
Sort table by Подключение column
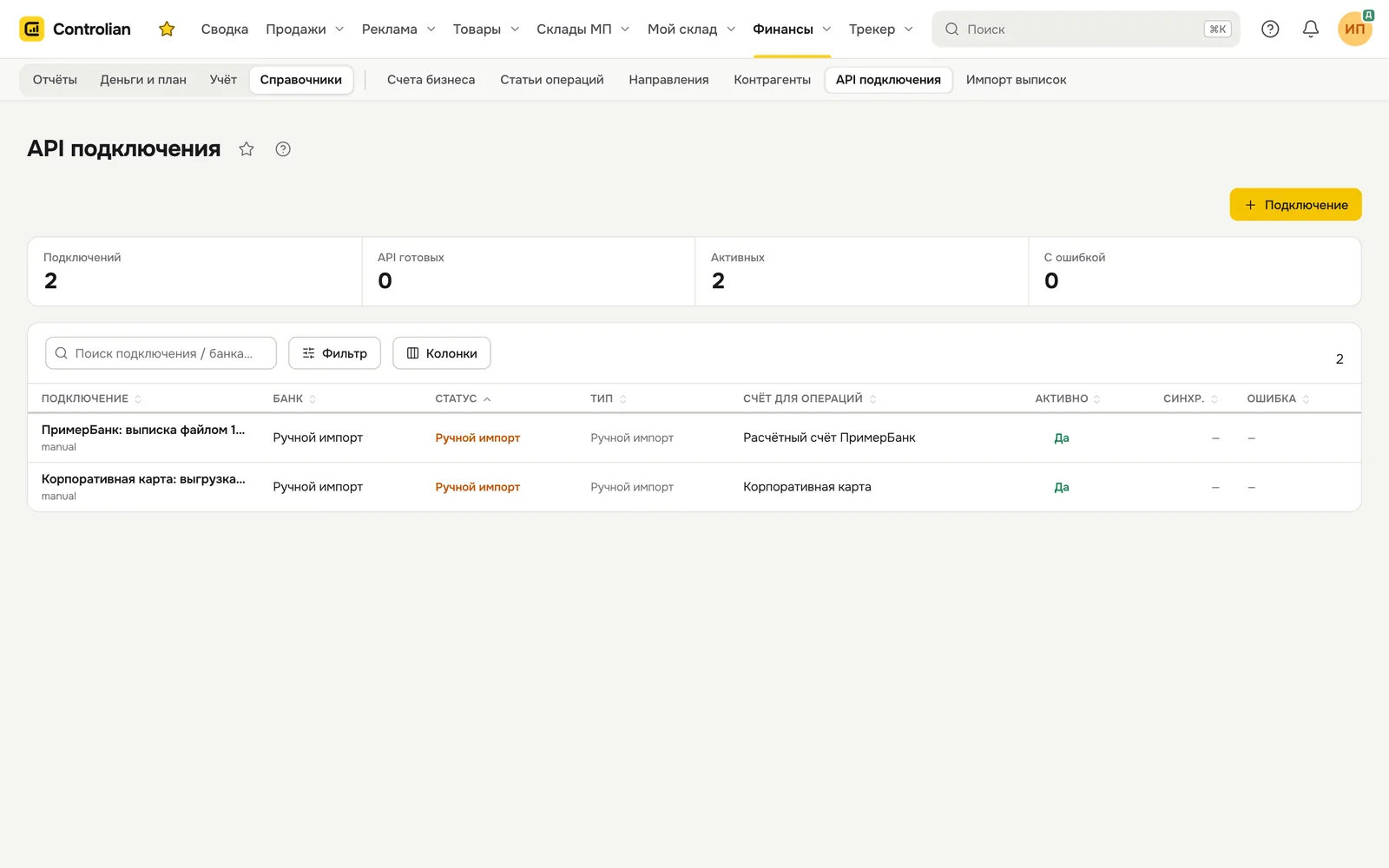(91, 398)
